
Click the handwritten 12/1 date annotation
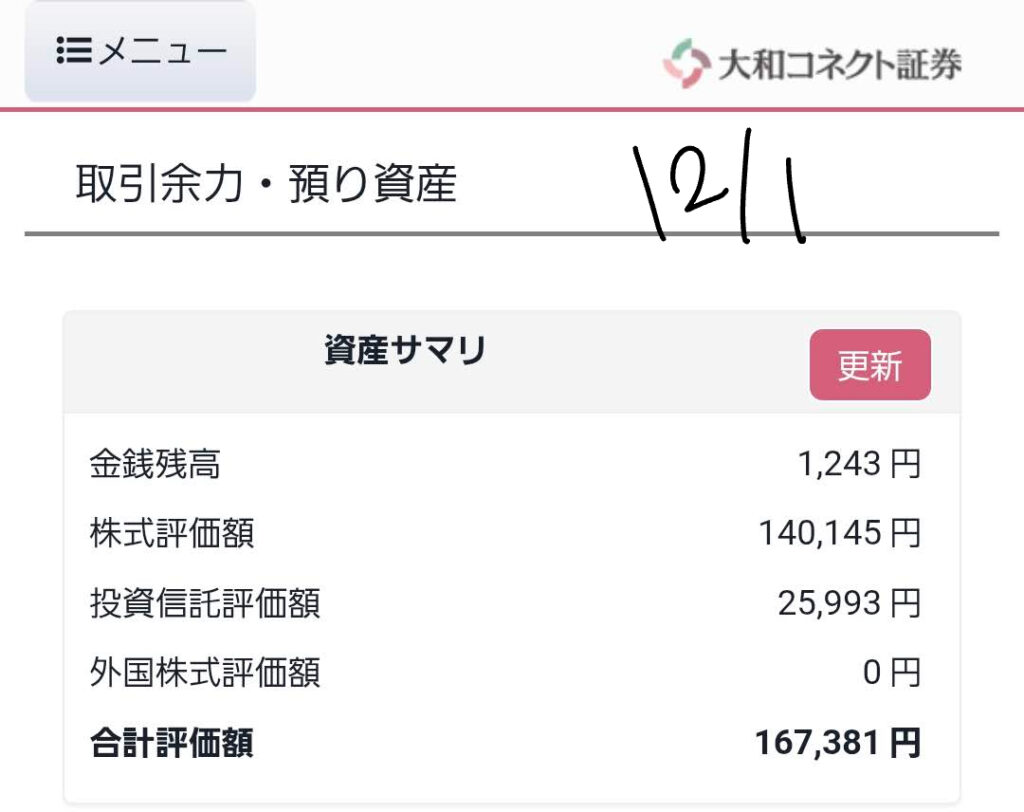[720, 190]
